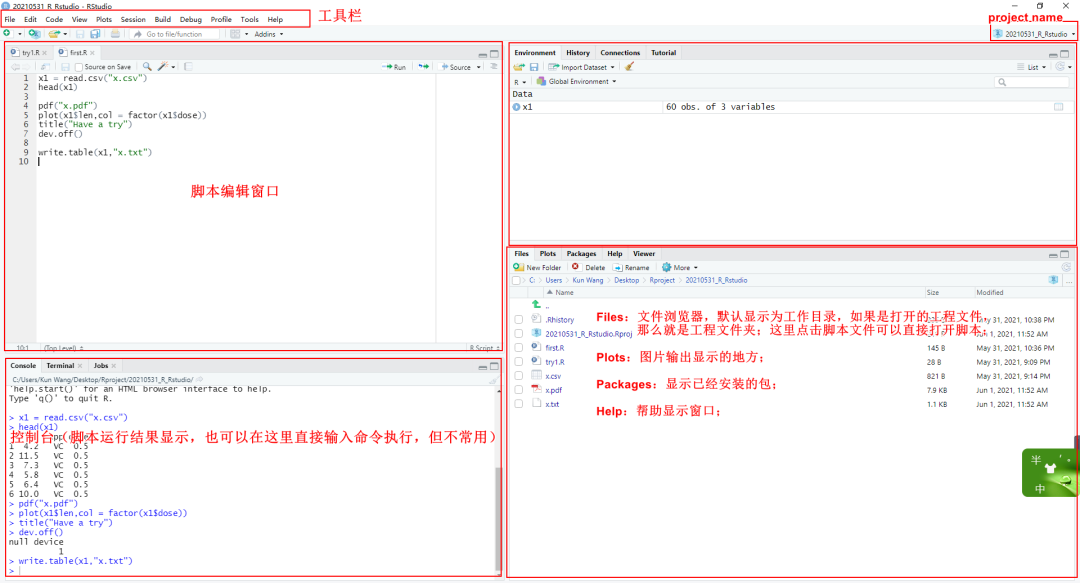Open the Session menu
The image size is (1080, 583).
tap(133, 19)
